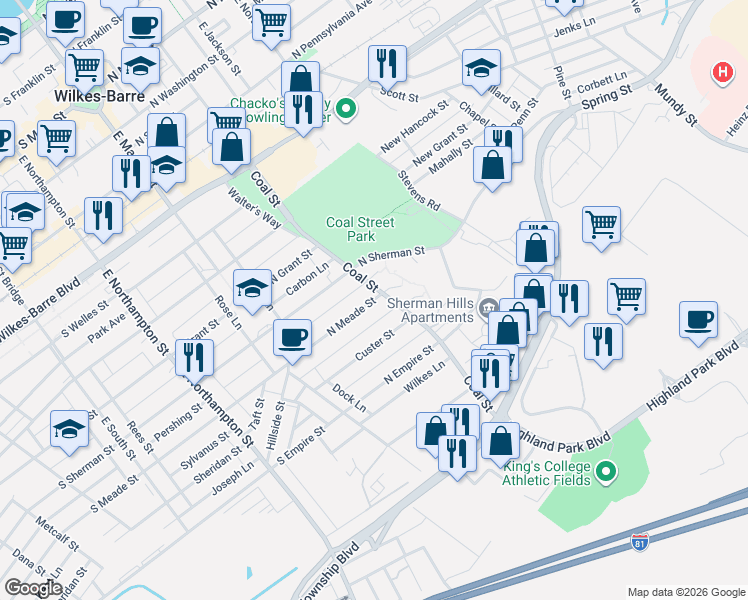The width and height of the screenshot is (748, 600).
Task: Open the coffee cup marker near N Franklin St
Action: [x=65, y=21]
